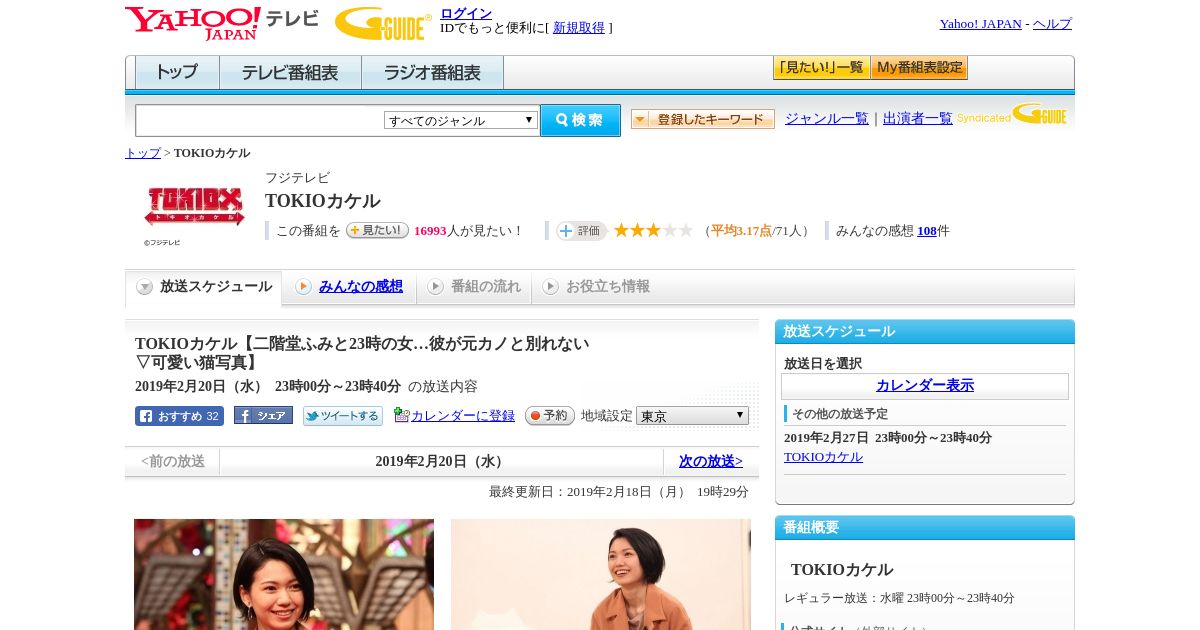Click the G-Guide logo in header

coord(383,23)
